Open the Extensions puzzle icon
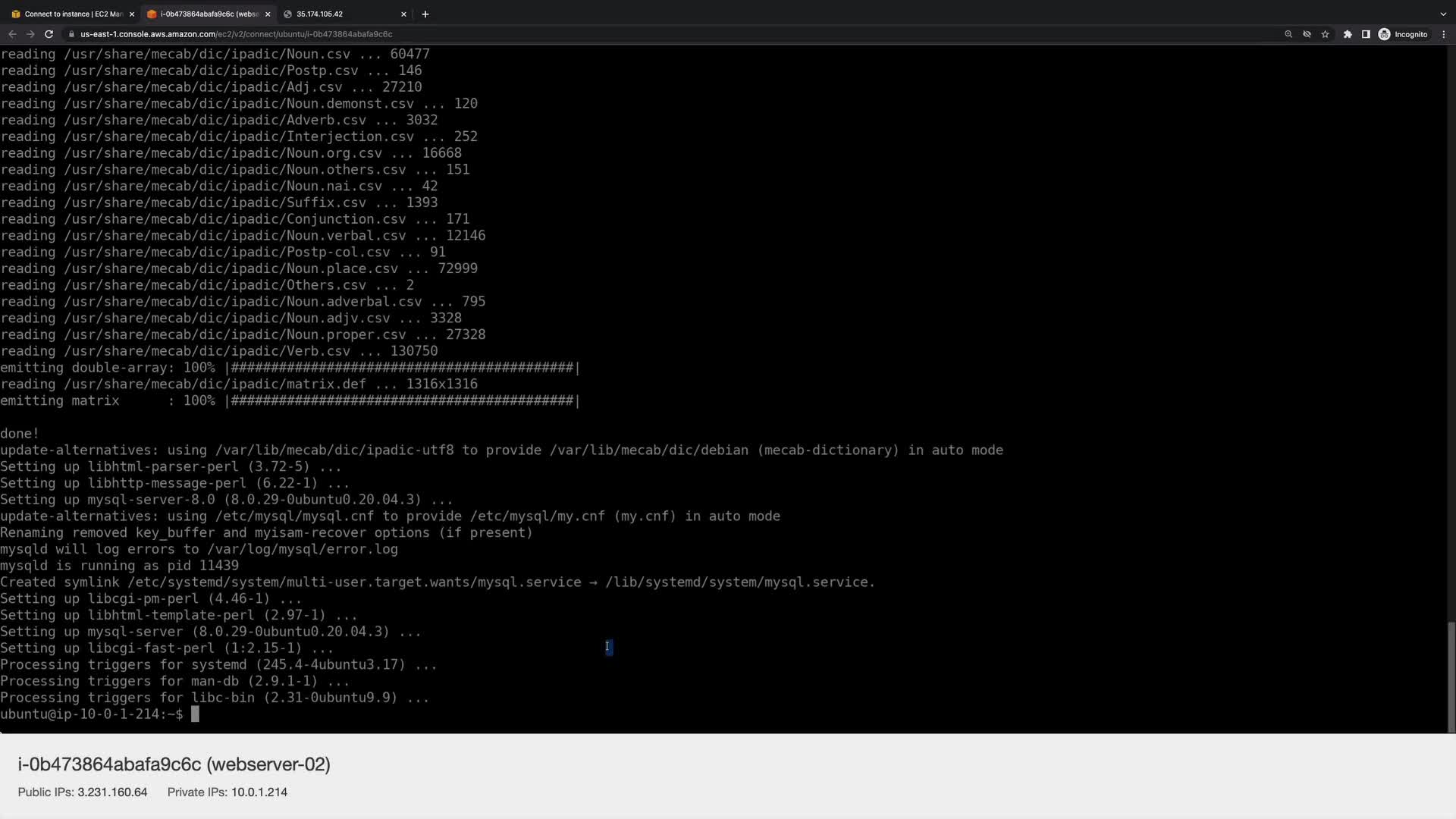 (x=1348, y=34)
